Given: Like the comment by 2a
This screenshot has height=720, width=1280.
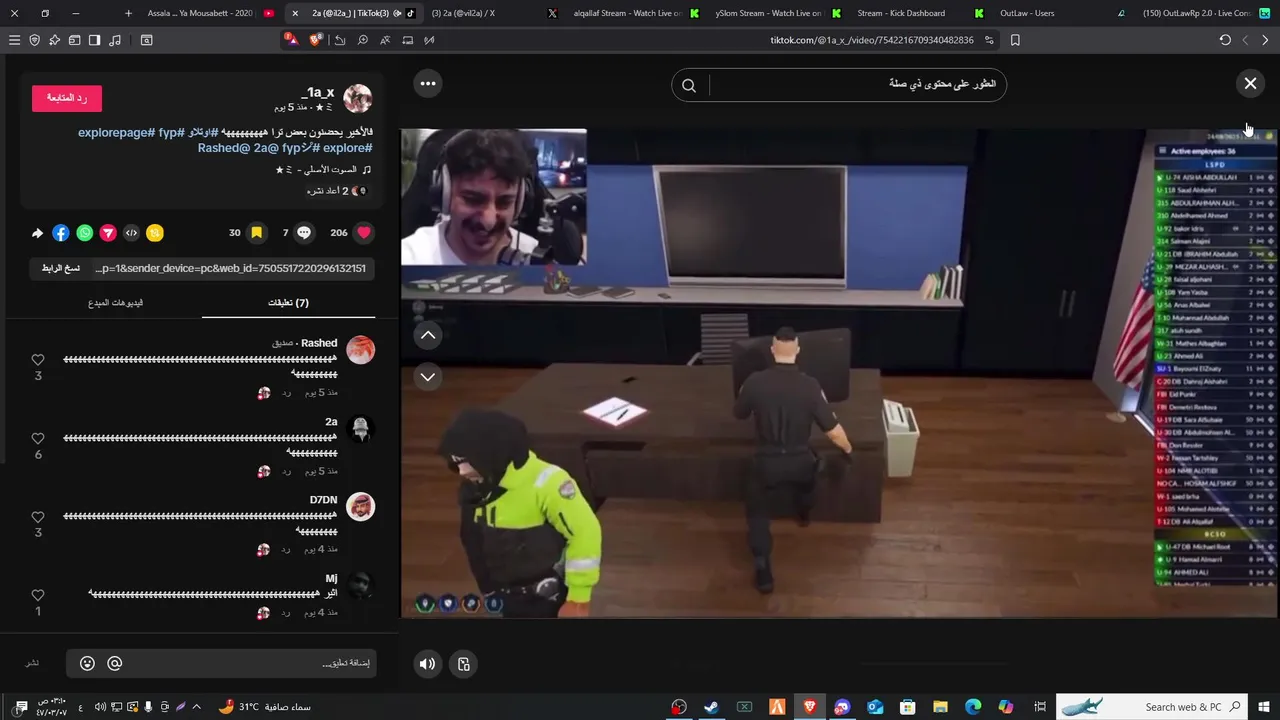Looking at the screenshot, I should pyautogui.click(x=38, y=439).
